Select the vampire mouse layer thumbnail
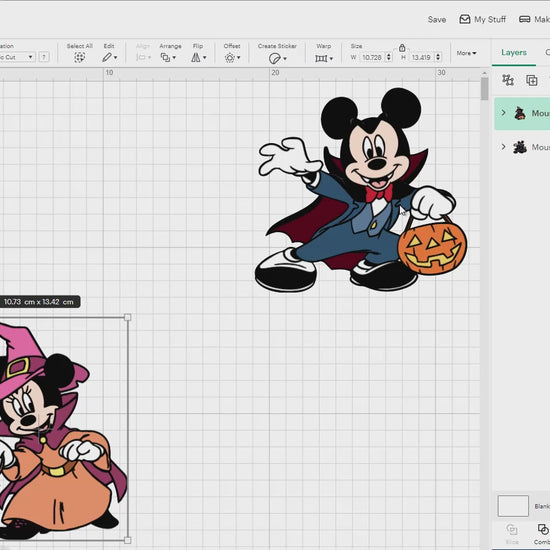 pos(520,147)
